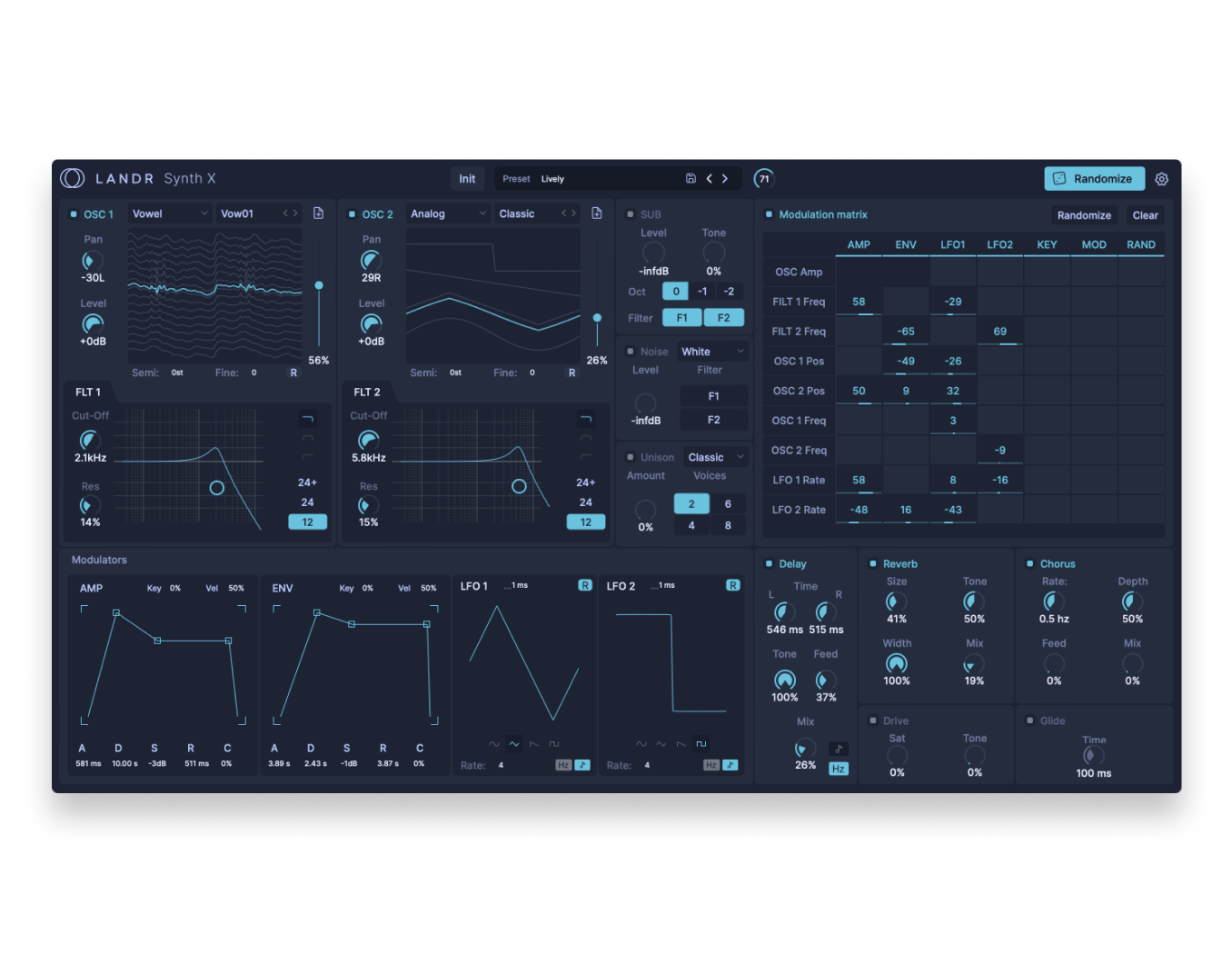The height and width of the screenshot is (954, 1232).
Task: Switch to the FLT 2 tab
Action: click(367, 392)
